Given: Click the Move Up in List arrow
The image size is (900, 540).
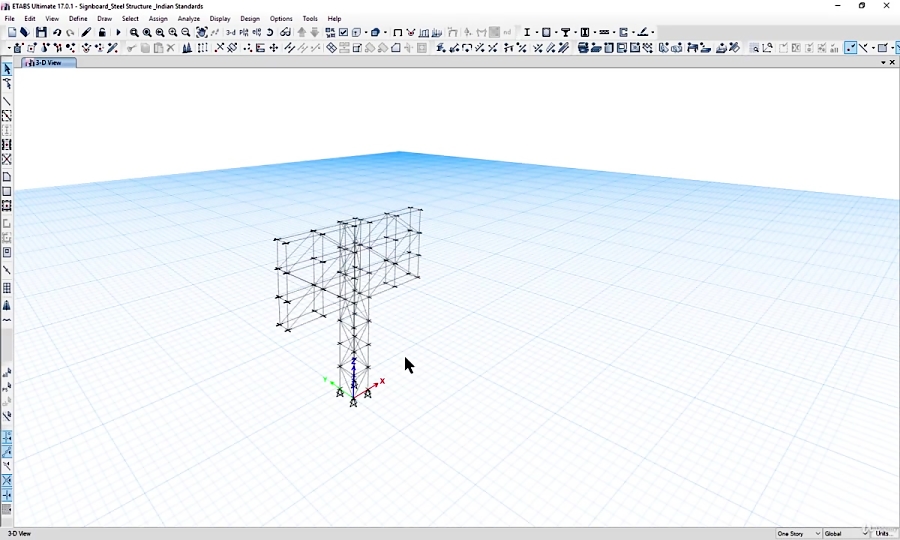Looking at the screenshot, I should click(301, 33).
